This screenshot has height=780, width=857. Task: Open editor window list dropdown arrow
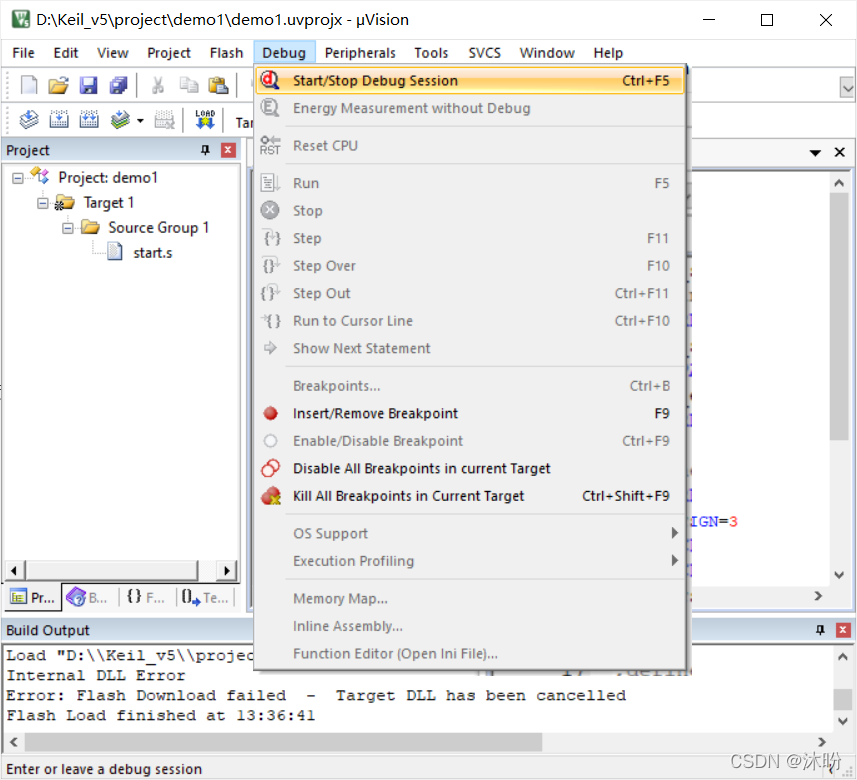pyautogui.click(x=815, y=153)
